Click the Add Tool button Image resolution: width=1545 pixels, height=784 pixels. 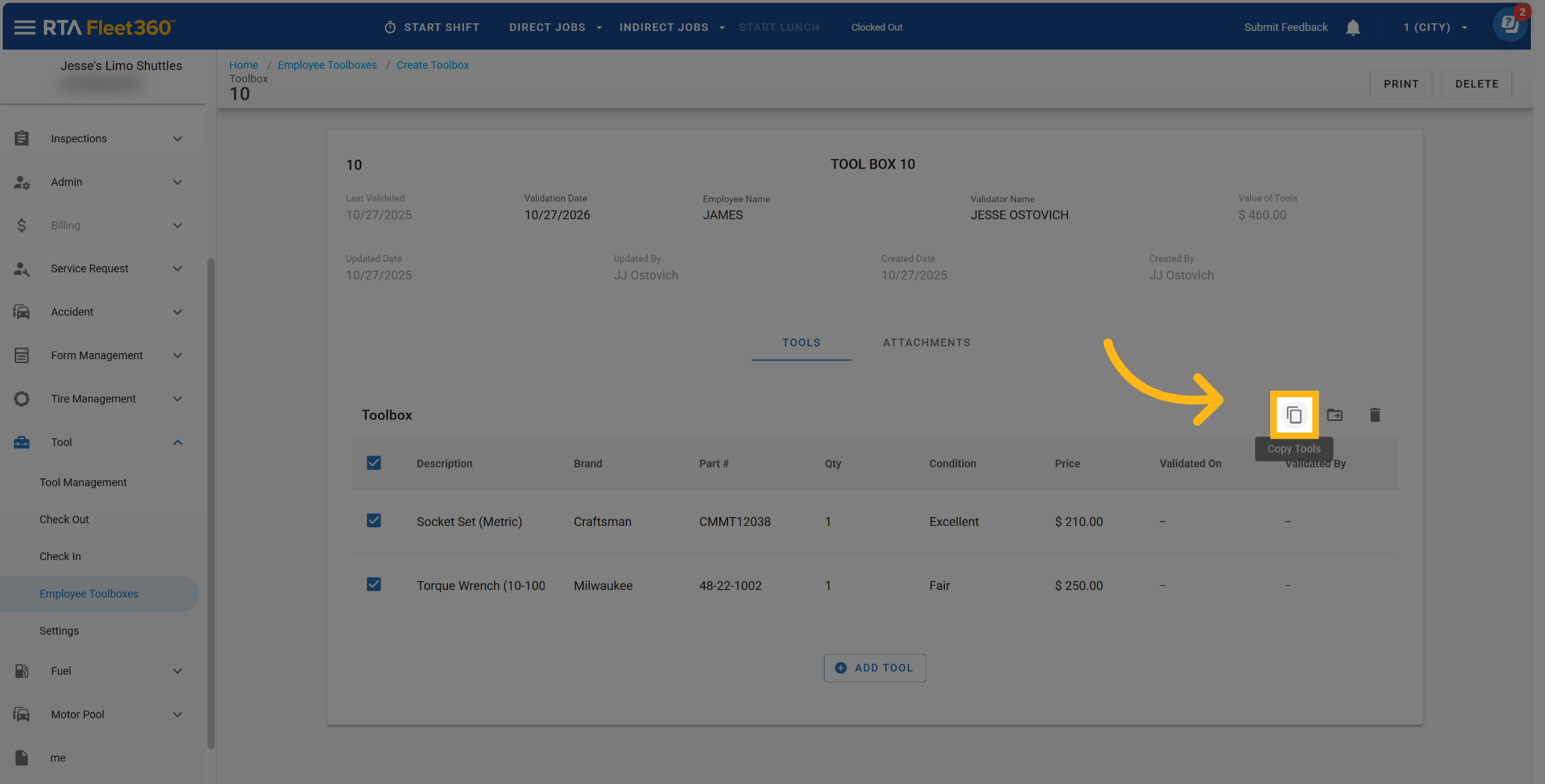874,667
